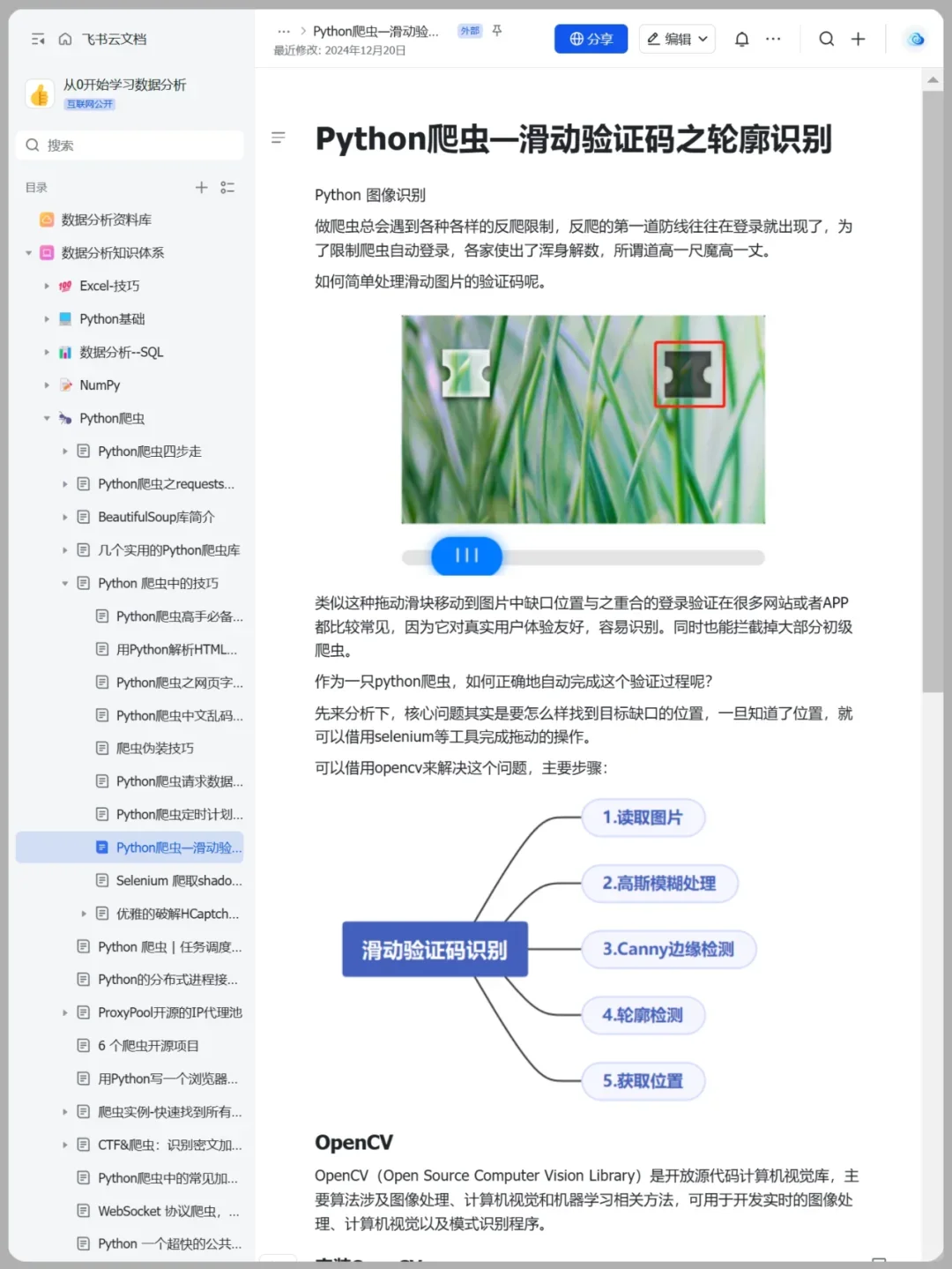Open the more options ellipsis in the toolbar

pos(773,39)
